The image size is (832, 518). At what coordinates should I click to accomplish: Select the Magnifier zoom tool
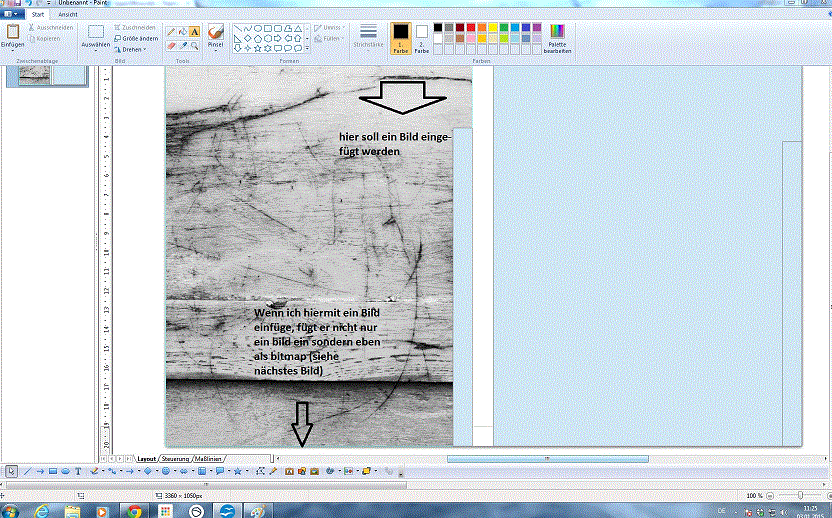pyautogui.click(x=194, y=45)
